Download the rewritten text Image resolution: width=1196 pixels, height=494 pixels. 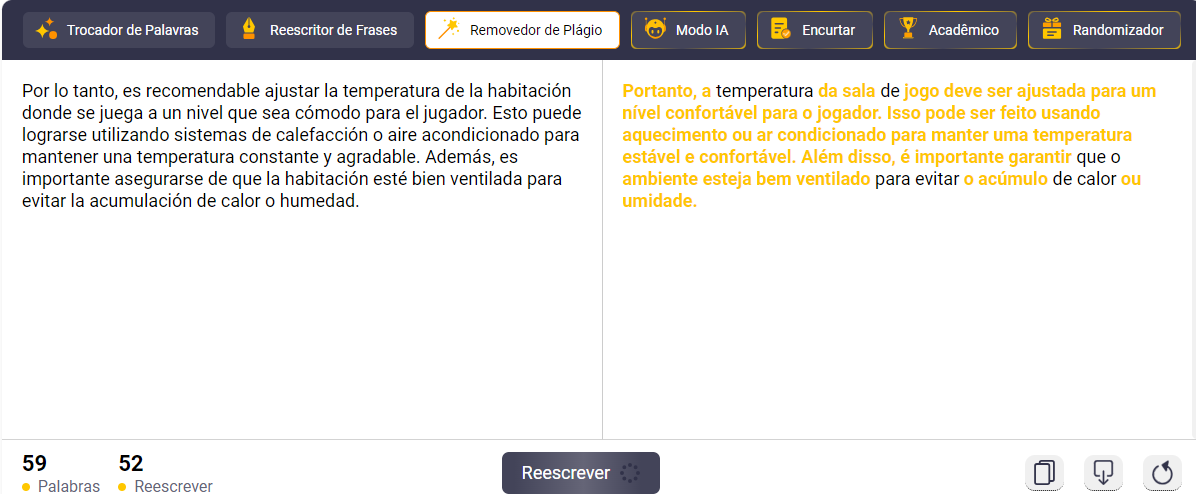[x=1103, y=472]
